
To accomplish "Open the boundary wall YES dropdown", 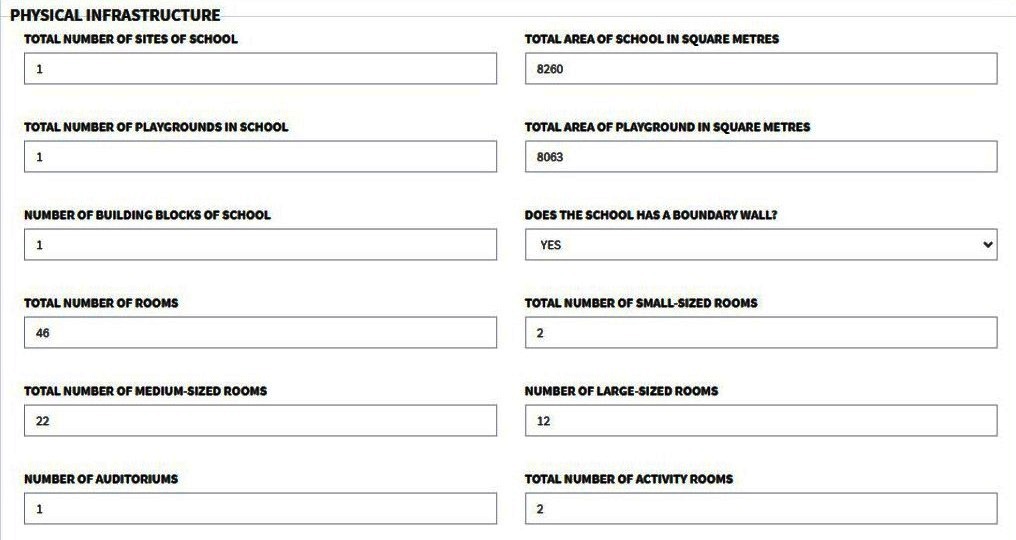I will pyautogui.click(x=760, y=245).
